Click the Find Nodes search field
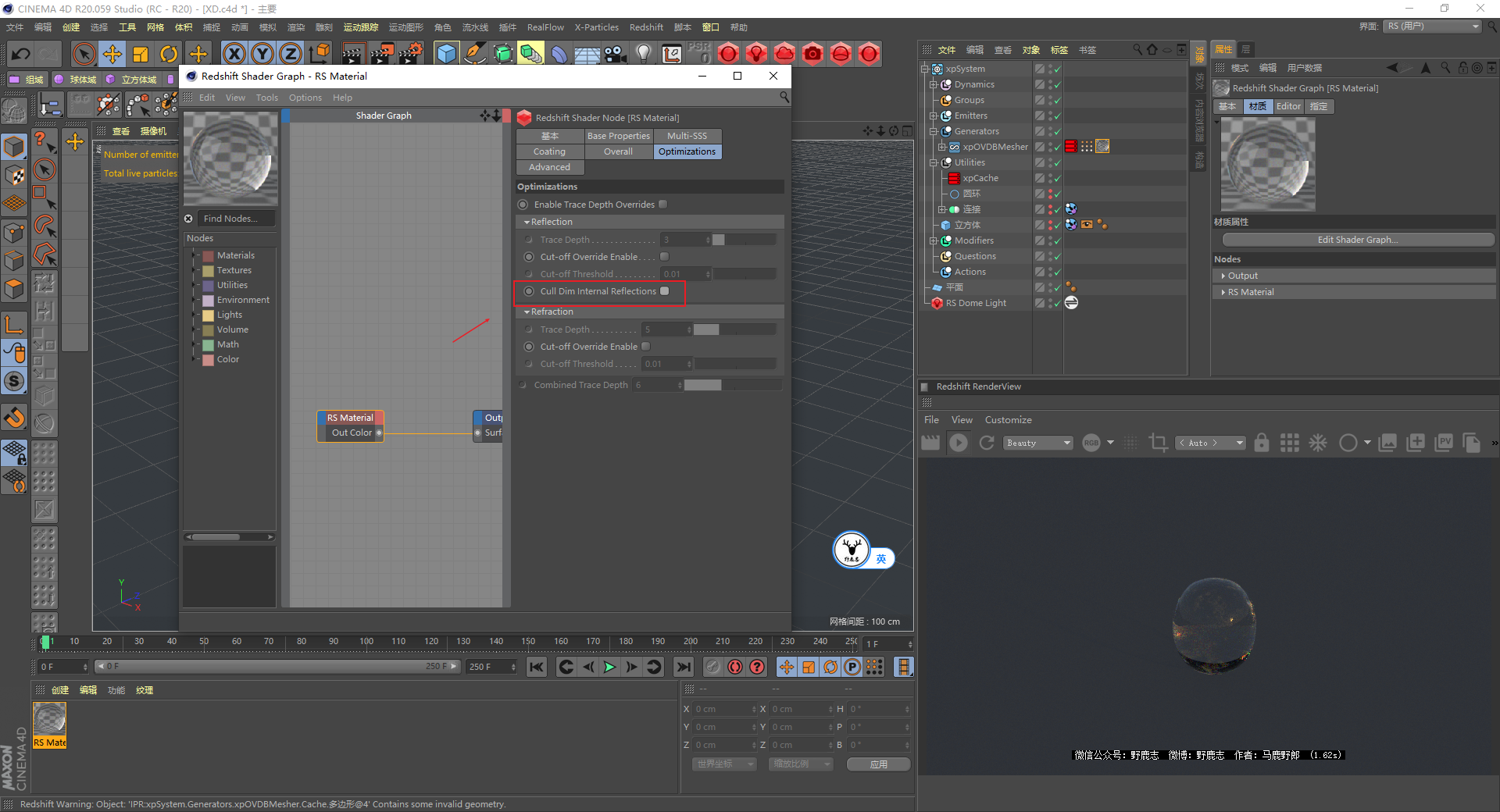 click(236, 219)
